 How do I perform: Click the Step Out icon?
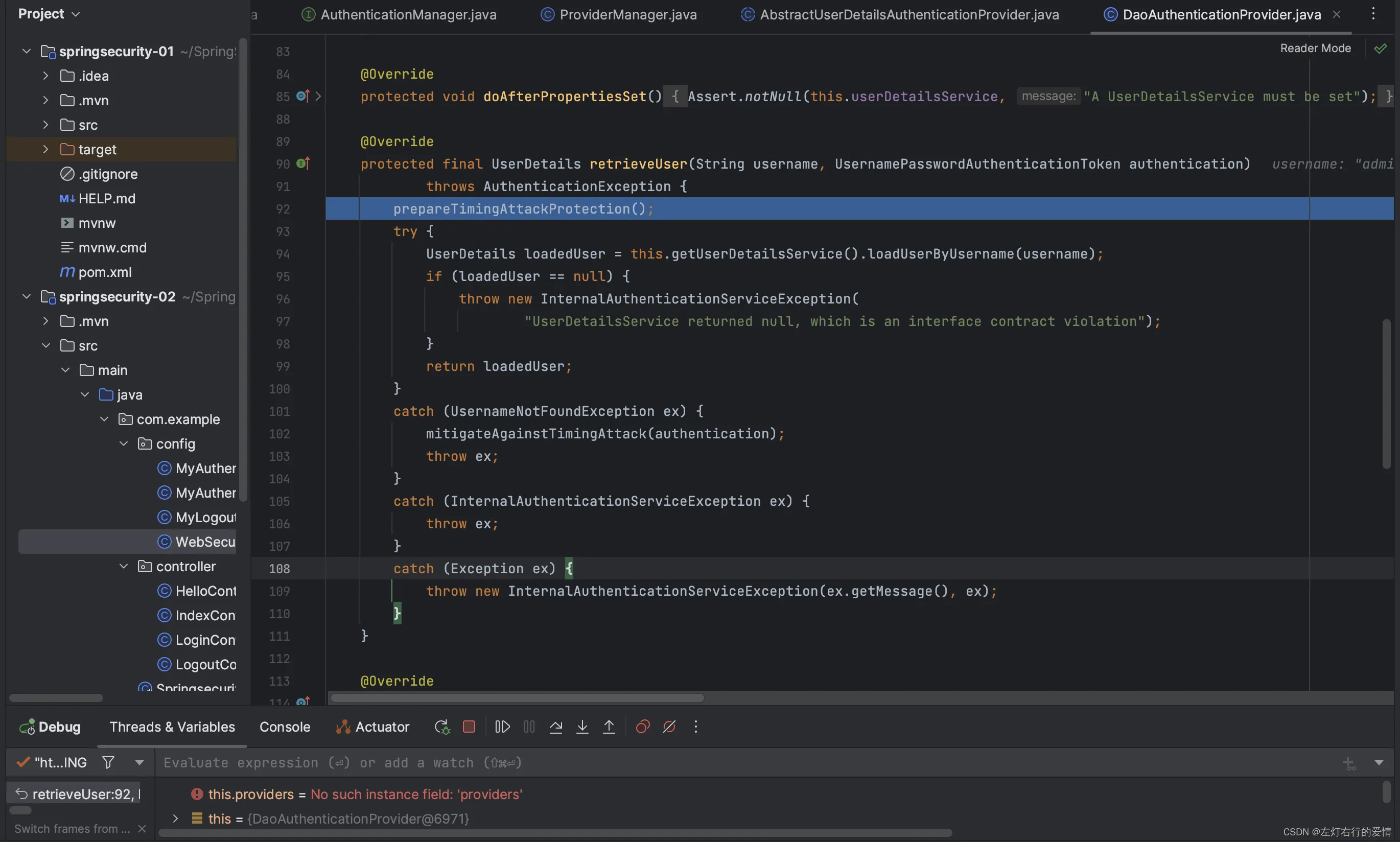pyautogui.click(x=609, y=727)
